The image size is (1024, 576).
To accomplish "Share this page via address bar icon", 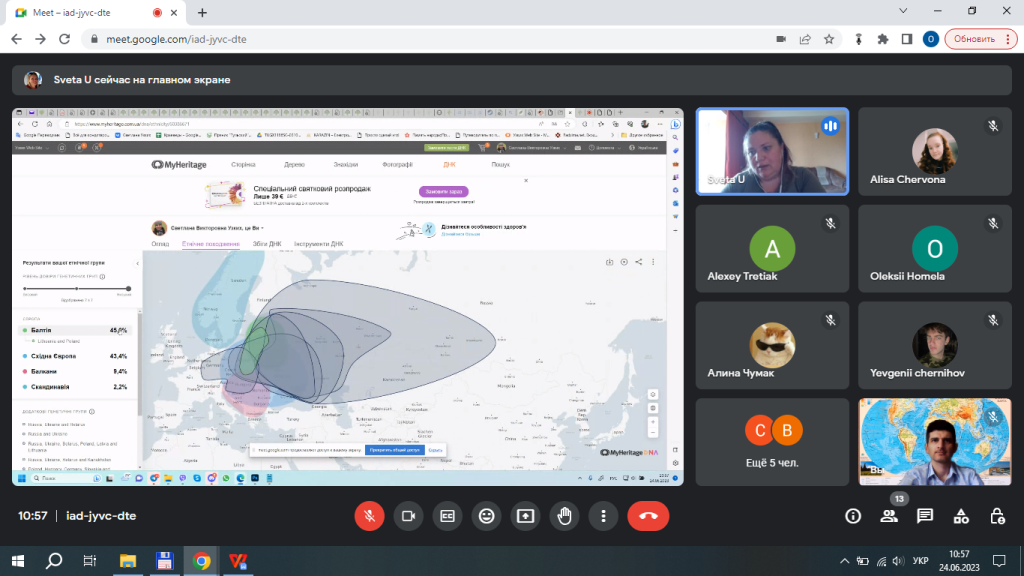I will [x=805, y=39].
